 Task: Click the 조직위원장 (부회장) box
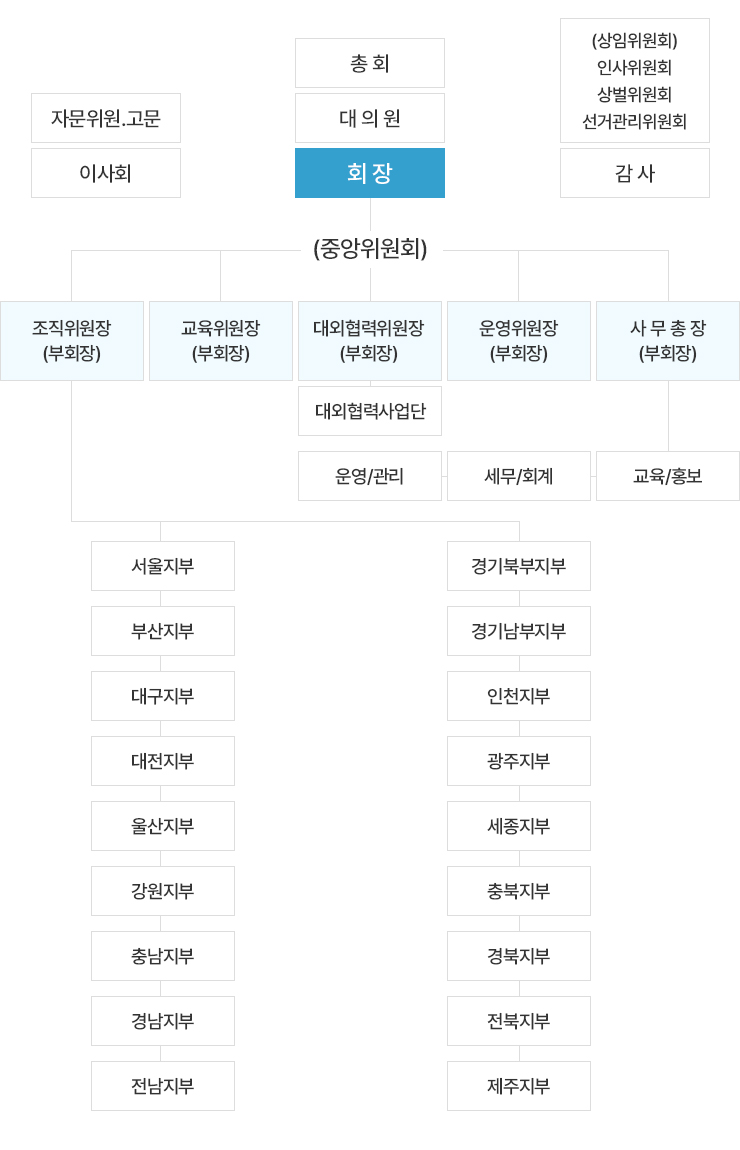(x=72, y=341)
